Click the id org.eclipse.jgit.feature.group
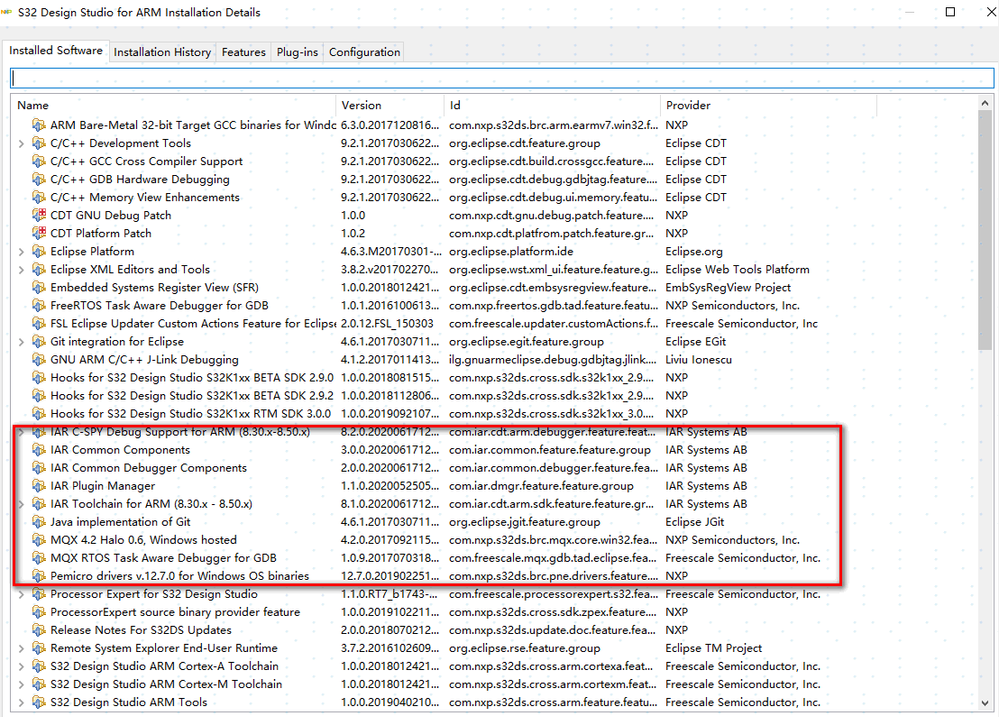Viewport: 999px width, 717px height. point(524,522)
